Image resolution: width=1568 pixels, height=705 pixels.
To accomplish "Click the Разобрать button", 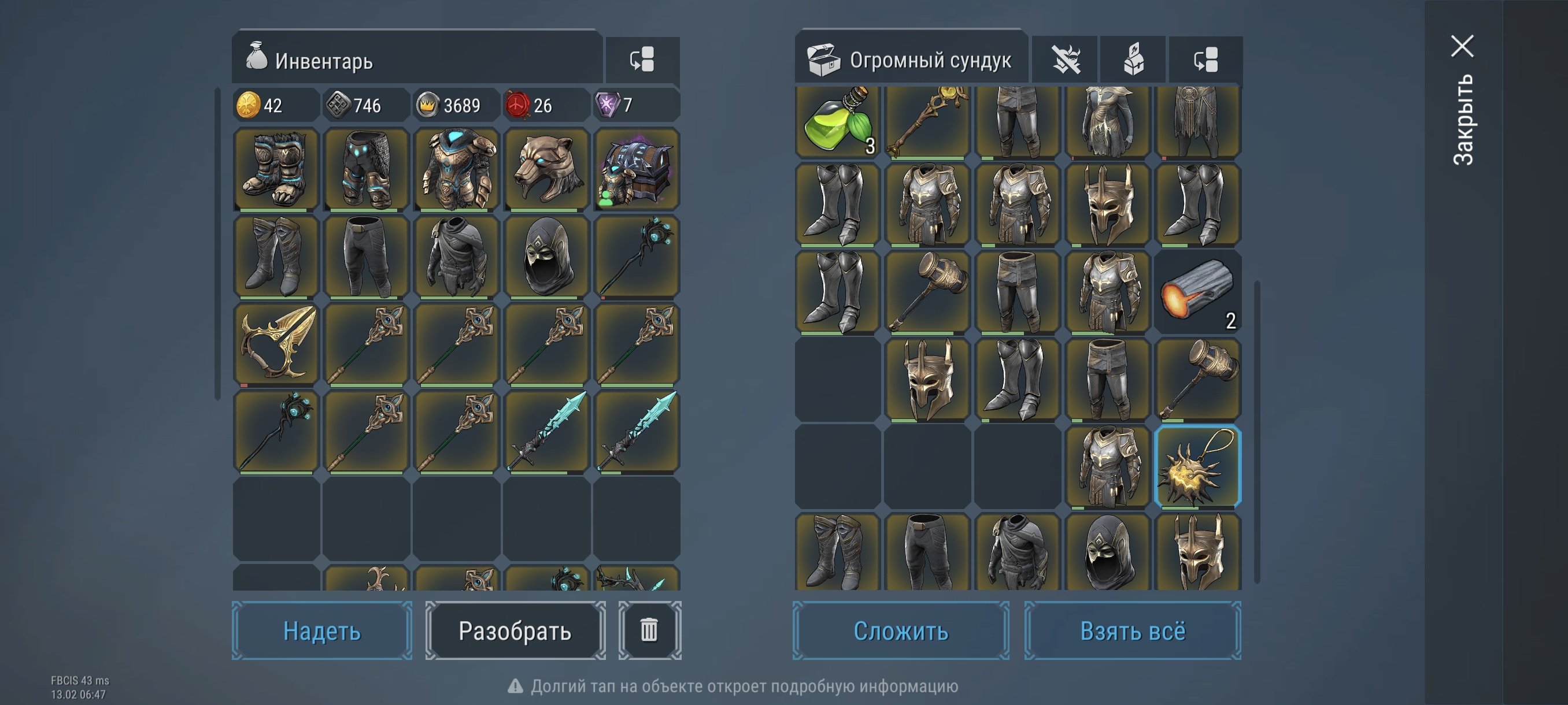I will 515,630.
